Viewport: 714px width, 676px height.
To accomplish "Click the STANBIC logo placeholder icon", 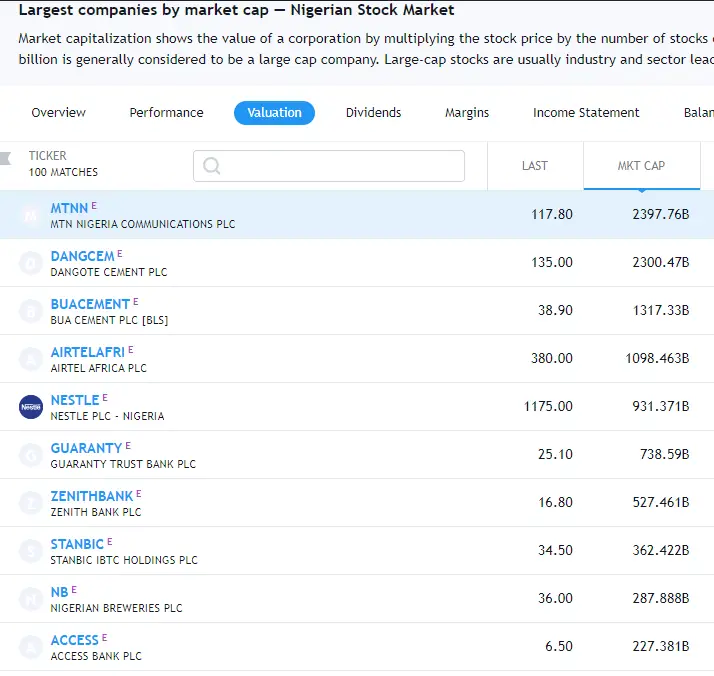I will (31, 551).
